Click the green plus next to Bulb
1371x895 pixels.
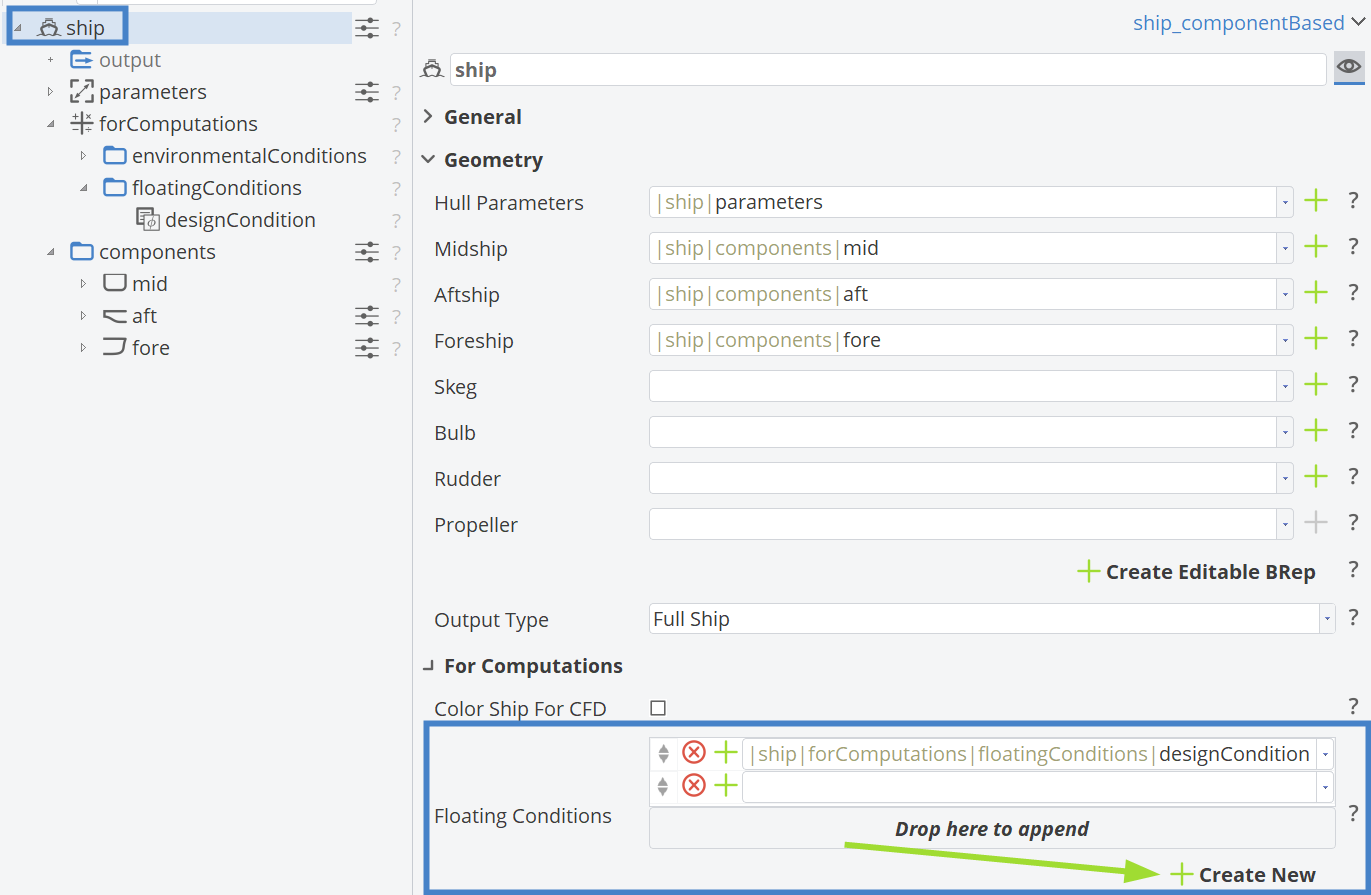tap(1316, 431)
